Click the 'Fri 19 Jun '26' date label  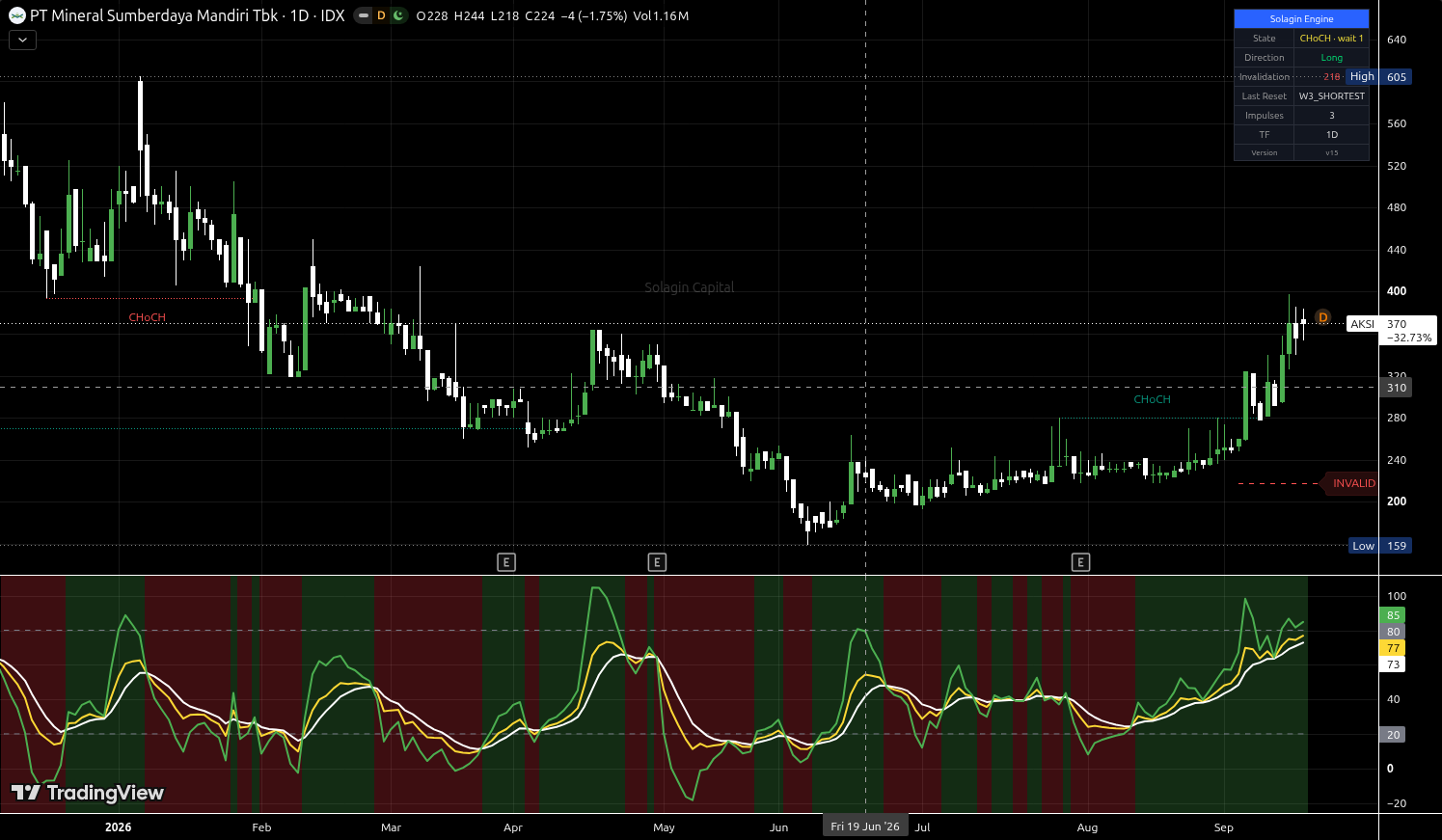pyautogui.click(x=865, y=826)
